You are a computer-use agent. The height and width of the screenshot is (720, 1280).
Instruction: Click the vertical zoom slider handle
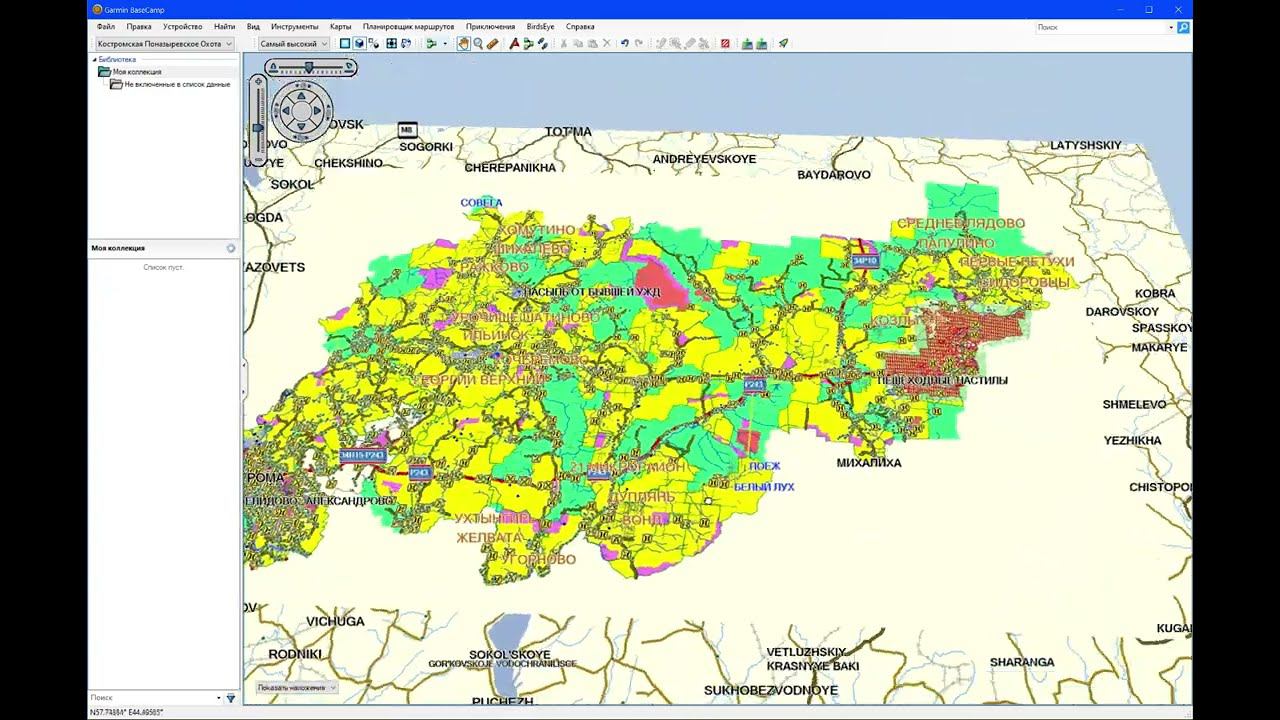coord(258,128)
